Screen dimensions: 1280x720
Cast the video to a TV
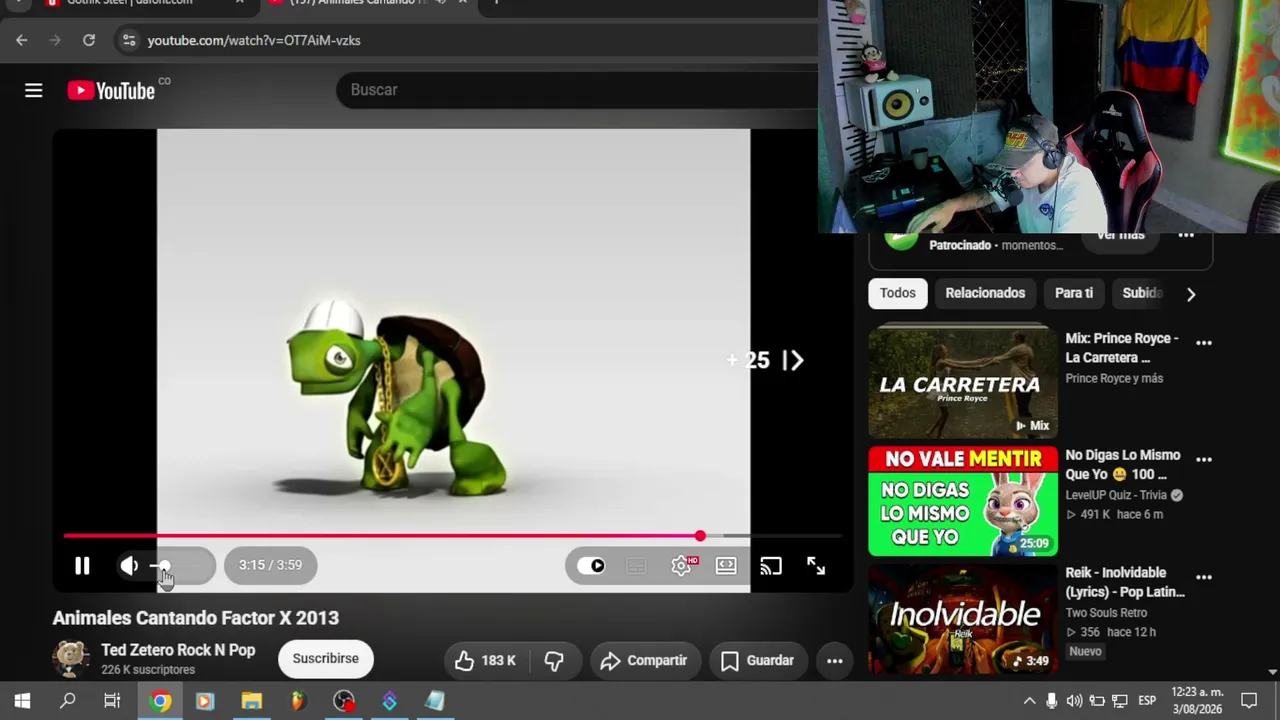click(770, 566)
